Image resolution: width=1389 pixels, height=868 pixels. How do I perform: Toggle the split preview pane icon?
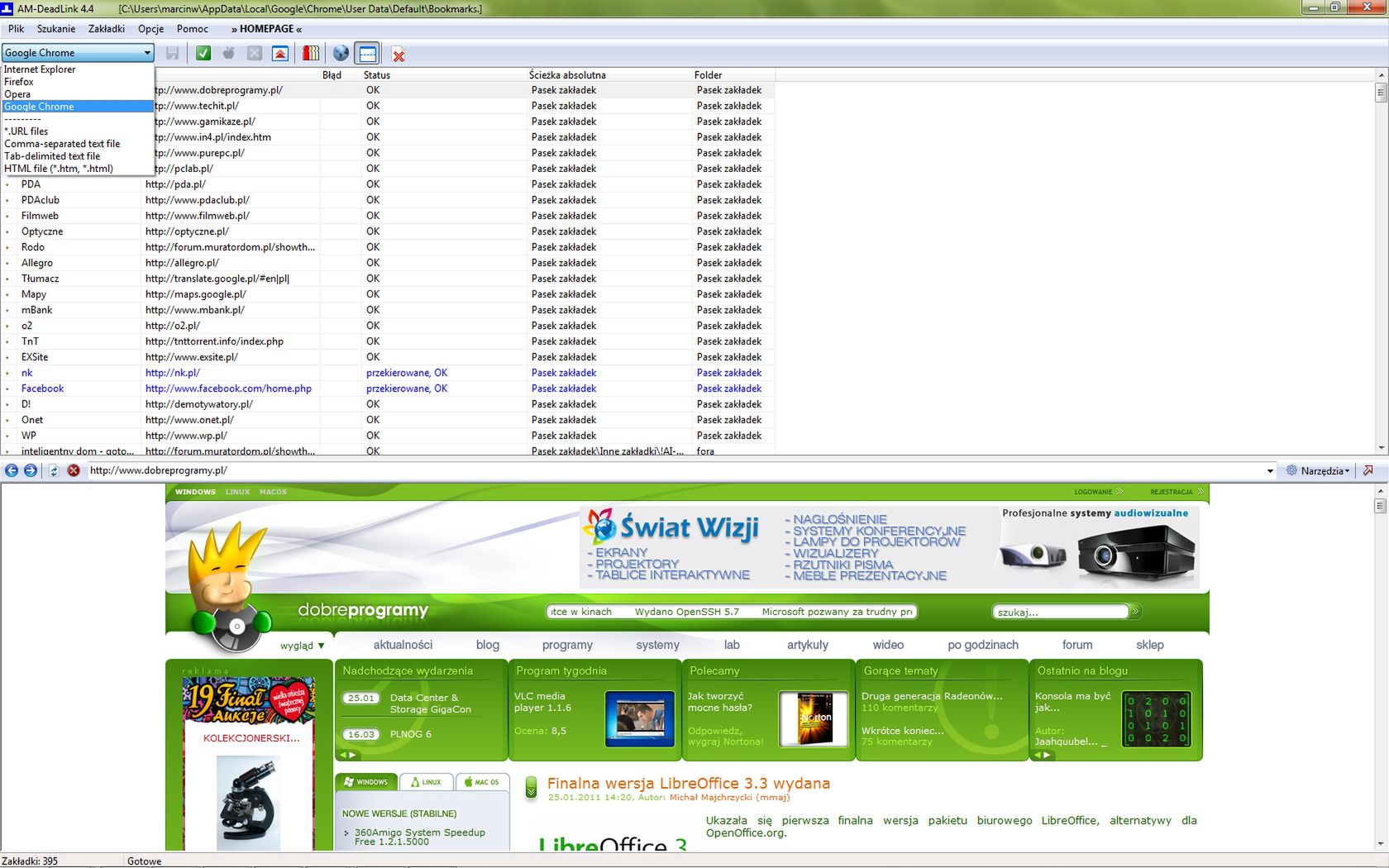[367, 53]
